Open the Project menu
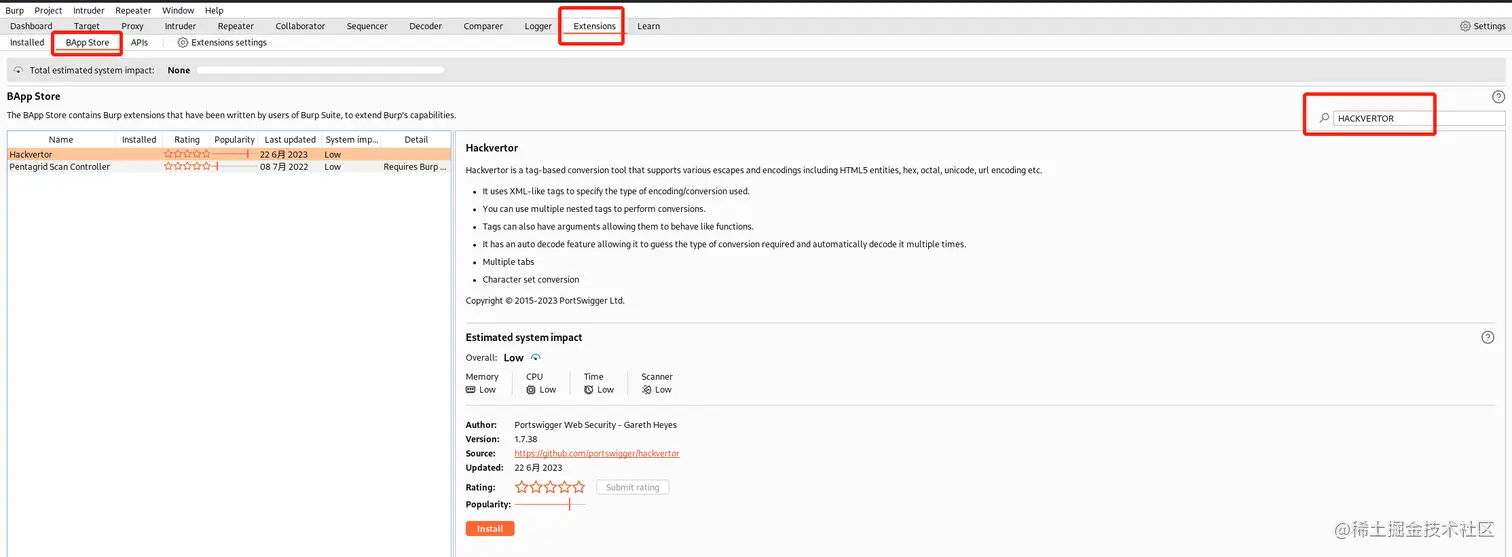This screenshot has height=557, width=1512. pos(48,10)
